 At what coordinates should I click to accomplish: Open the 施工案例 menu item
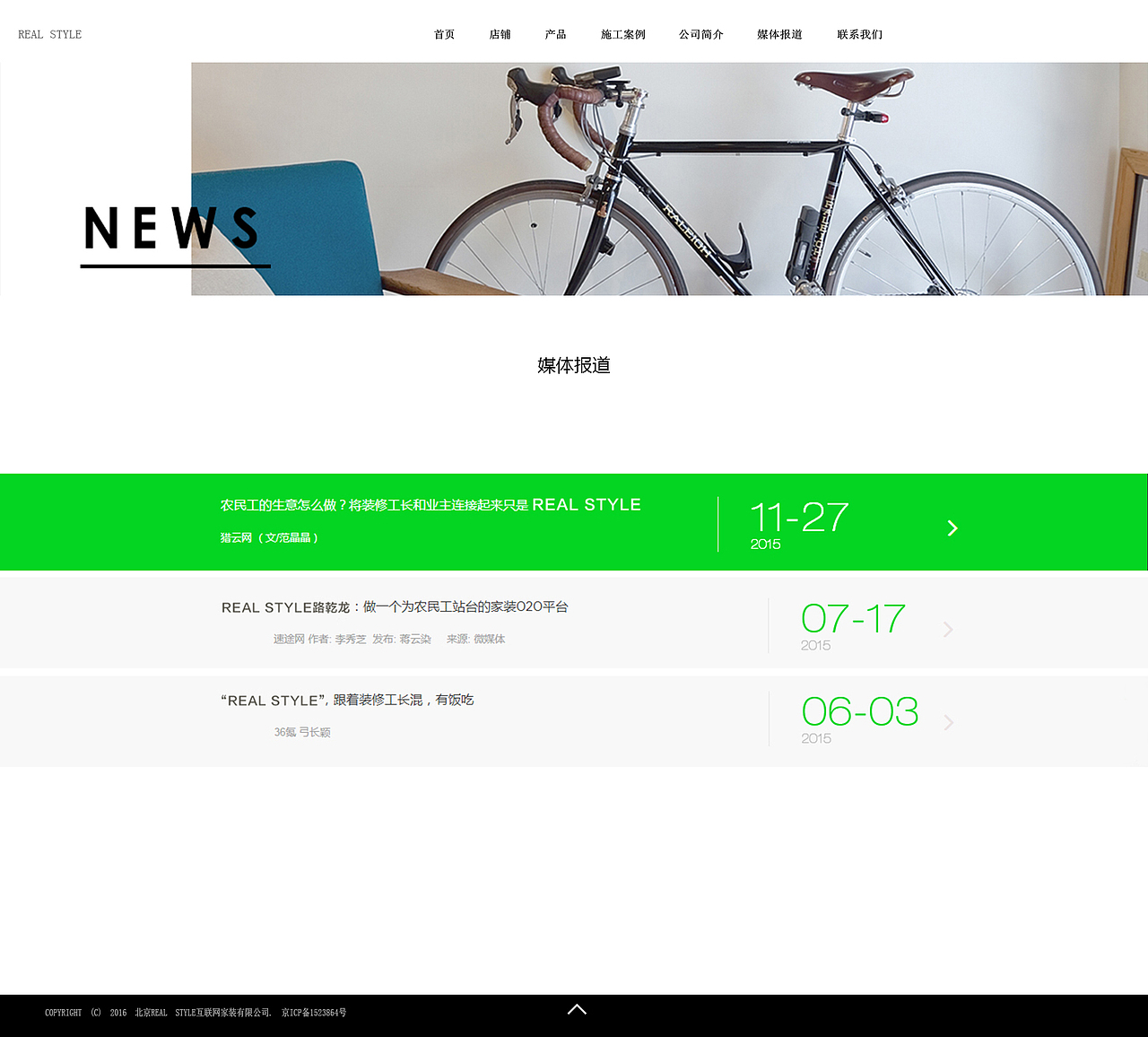pyautogui.click(x=622, y=34)
